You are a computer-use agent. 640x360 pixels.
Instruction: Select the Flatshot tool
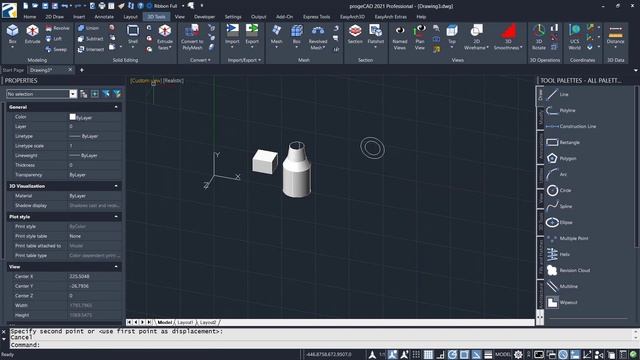(376, 34)
